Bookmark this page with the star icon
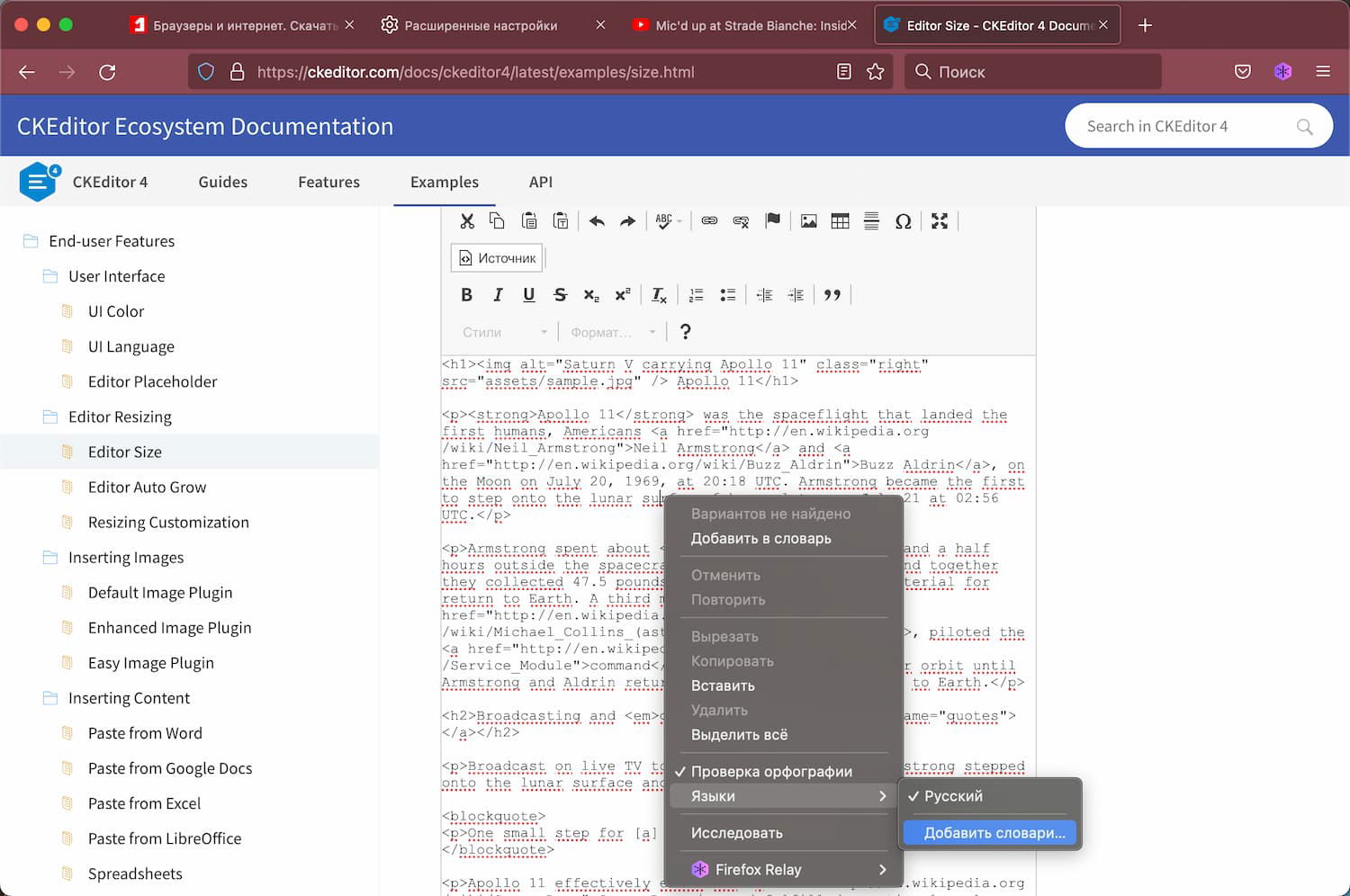This screenshot has width=1350, height=896. click(875, 72)
